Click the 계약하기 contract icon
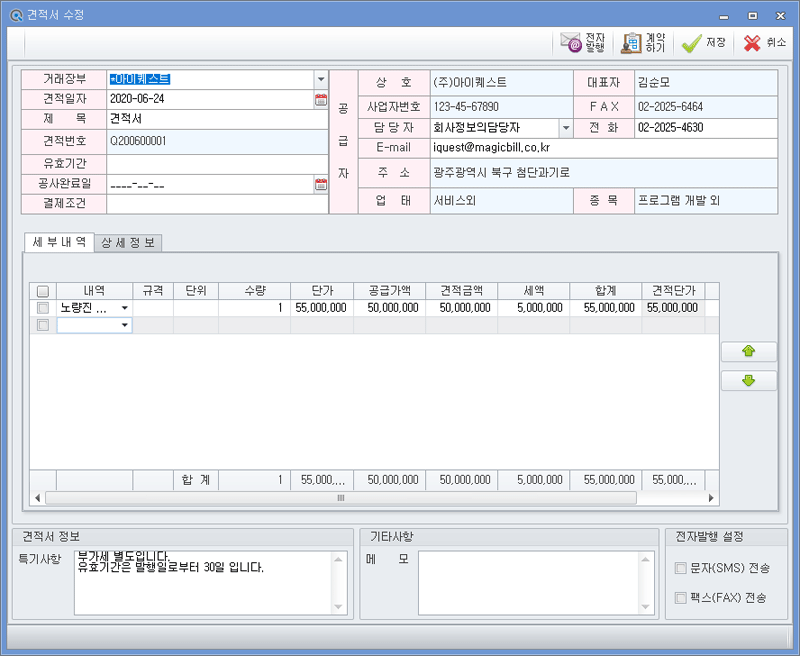 click(632, 43)
